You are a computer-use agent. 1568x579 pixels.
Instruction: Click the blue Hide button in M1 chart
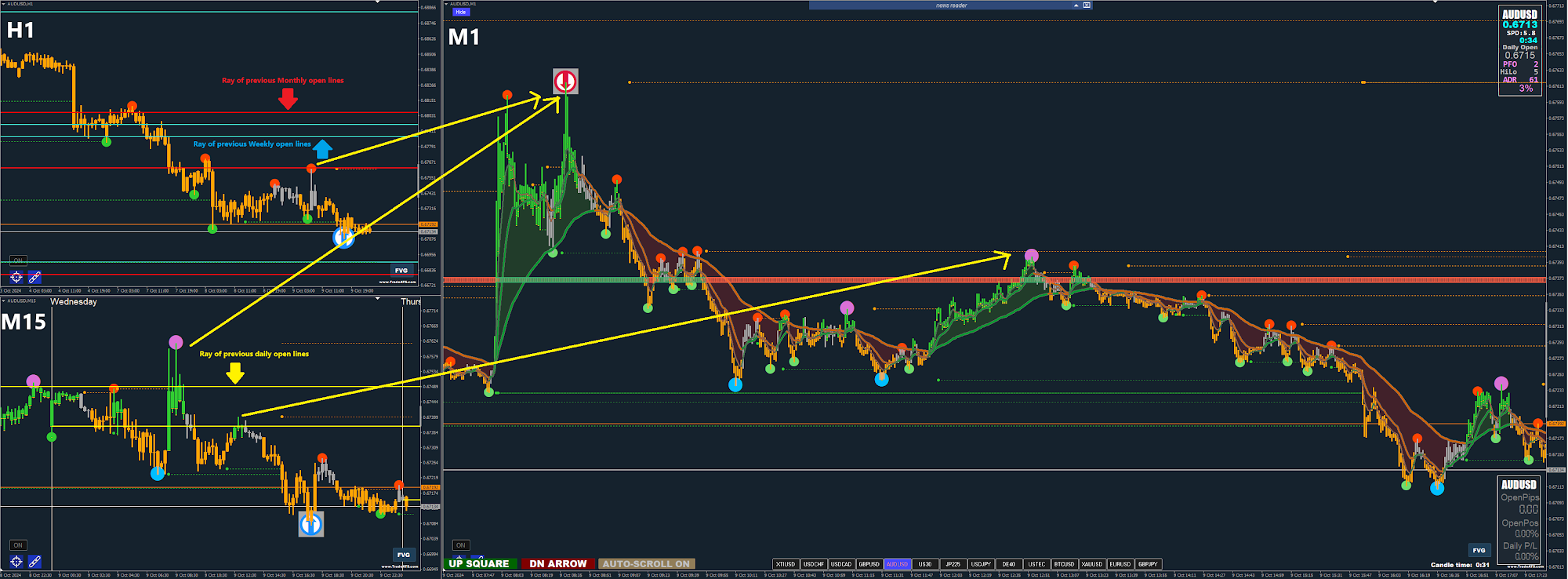point(461,13)
